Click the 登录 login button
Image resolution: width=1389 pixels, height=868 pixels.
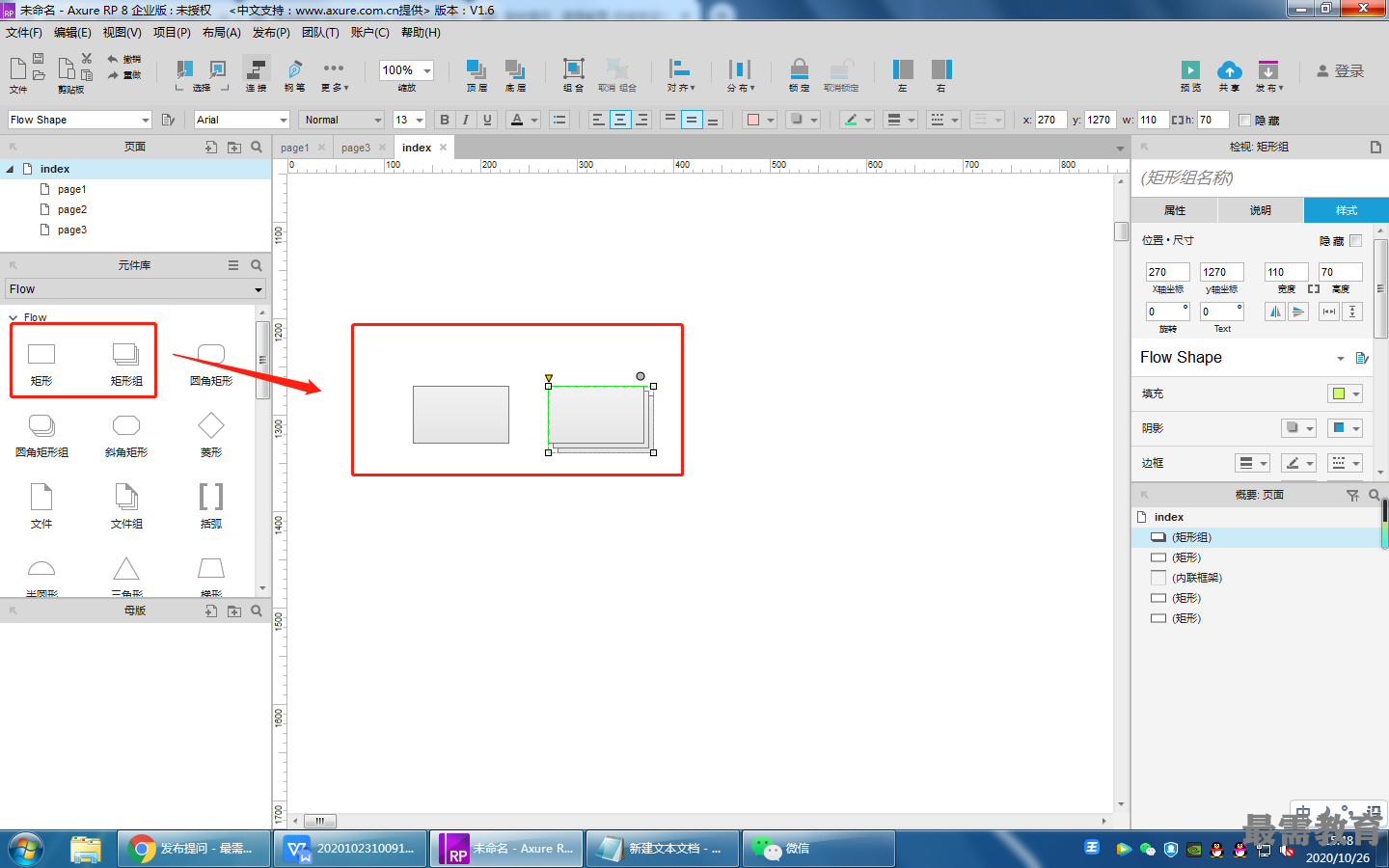(x=1341, y=71)
